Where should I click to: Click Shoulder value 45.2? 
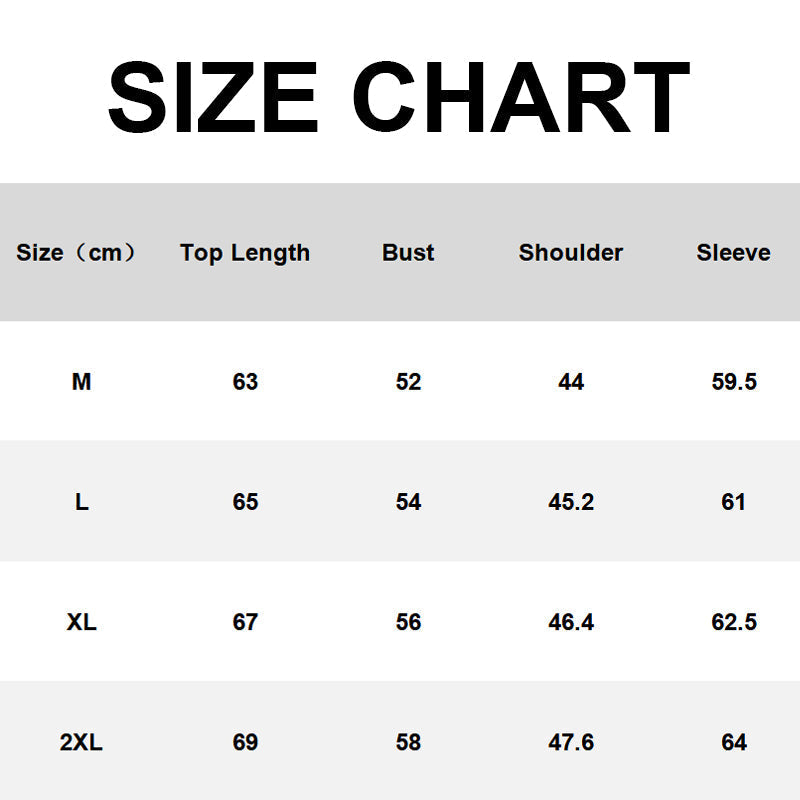pyautogui.click(x=571, y=502)
